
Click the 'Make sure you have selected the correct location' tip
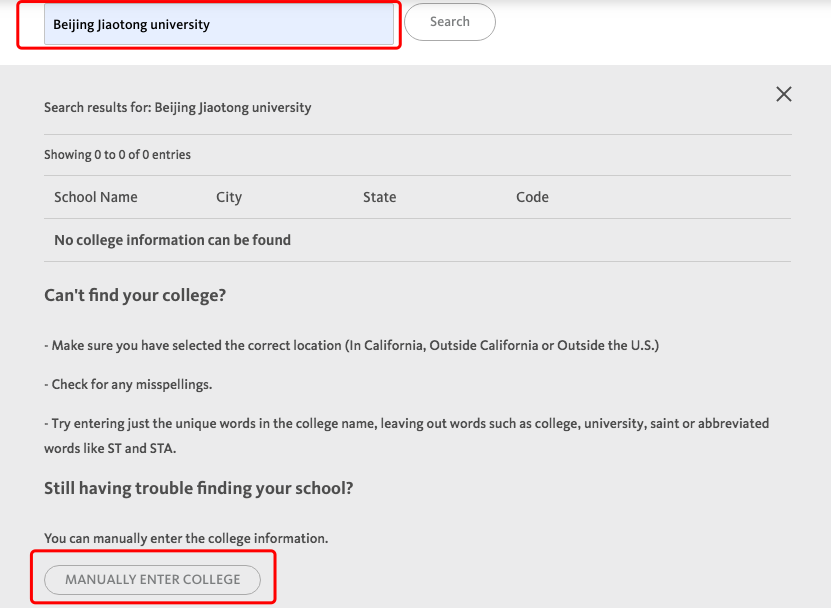point(351,346)
